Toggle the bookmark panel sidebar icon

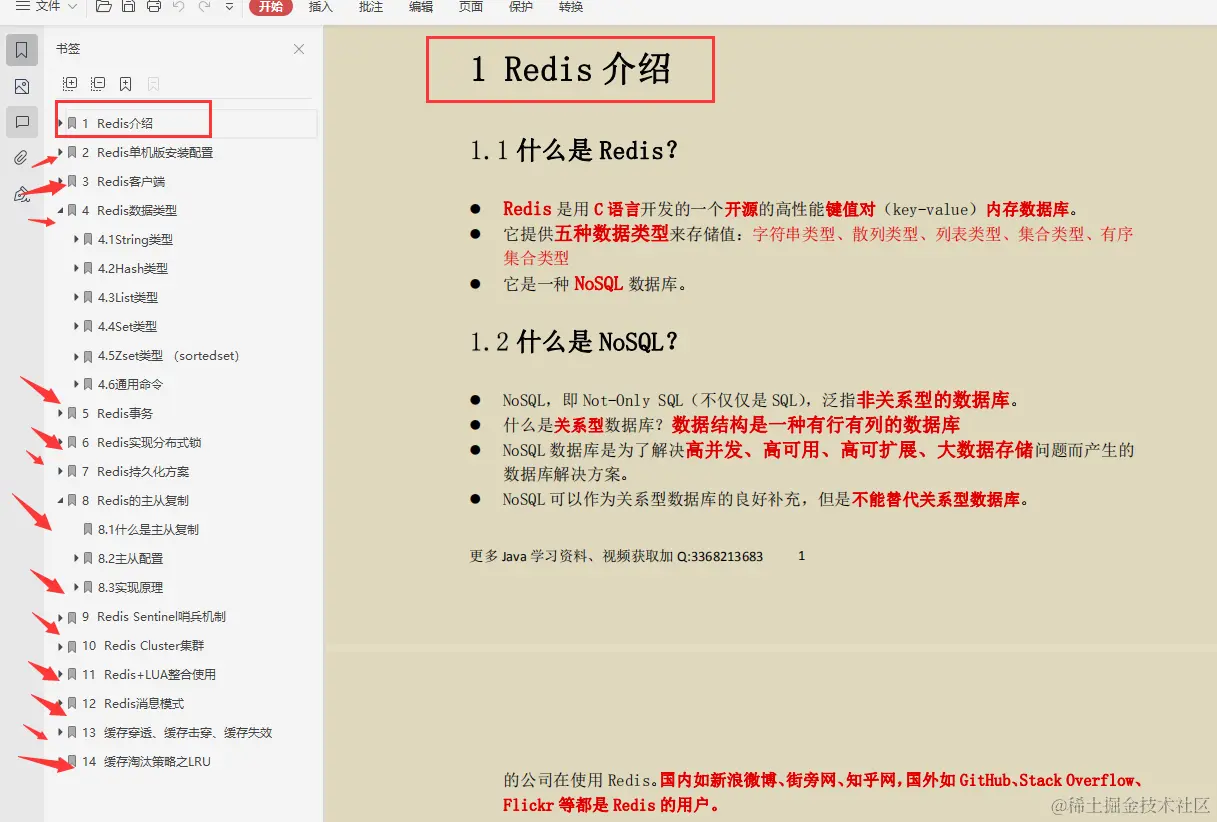point(22,50)
